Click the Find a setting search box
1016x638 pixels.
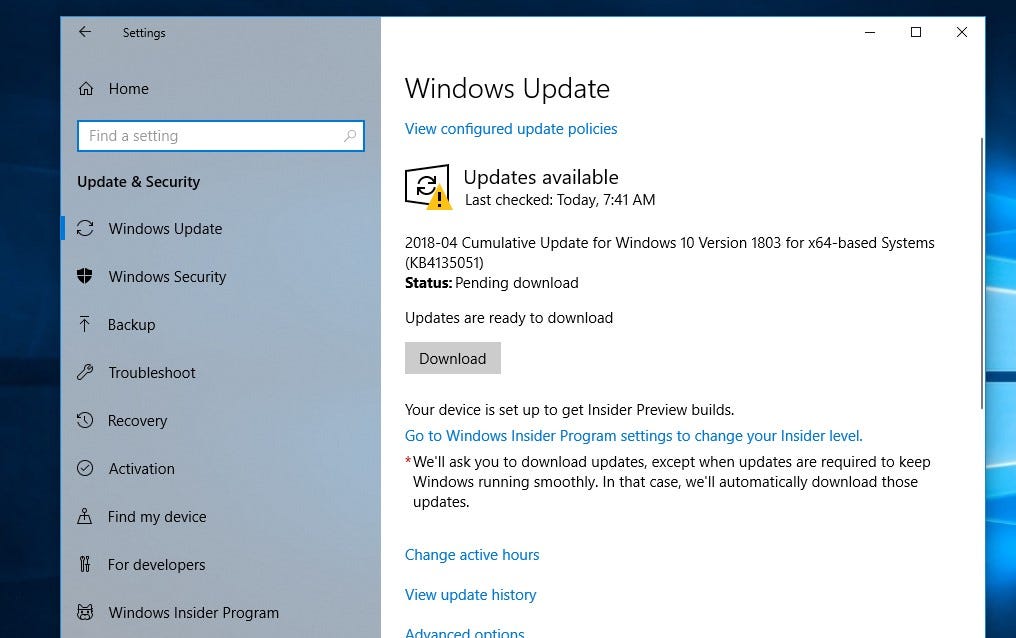pos(220,135)
